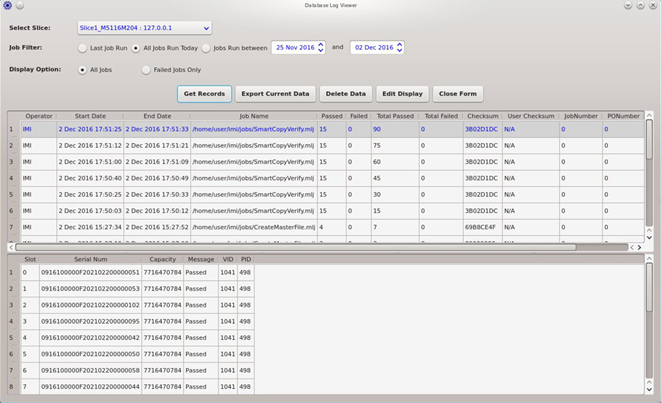Click Export Current Data button
This screenshot has width=661, height=403.
pos(275,94)
